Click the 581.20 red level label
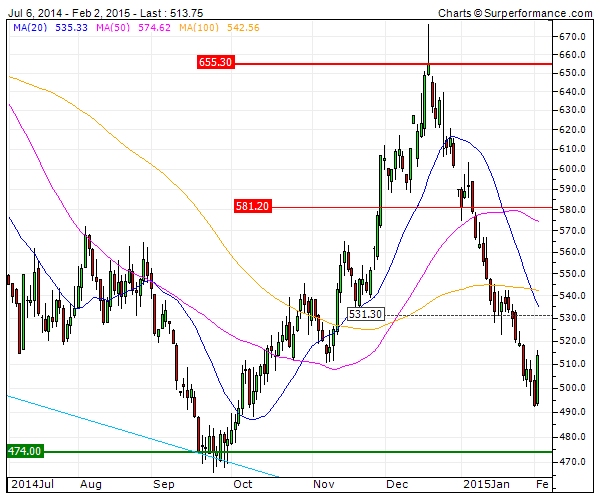Viewport: 600px width, 500px height. [253, 206]
